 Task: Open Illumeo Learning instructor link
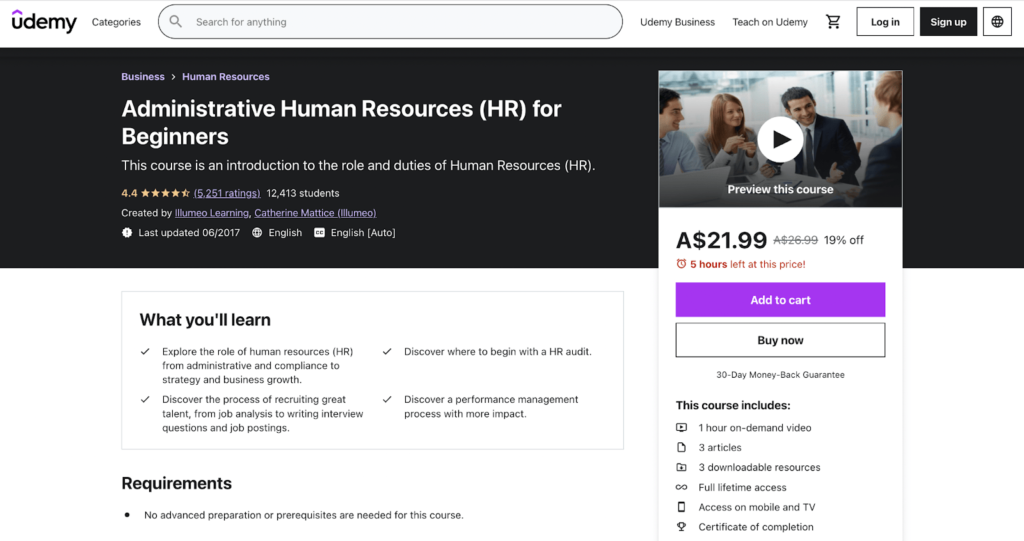click(212, 213)
